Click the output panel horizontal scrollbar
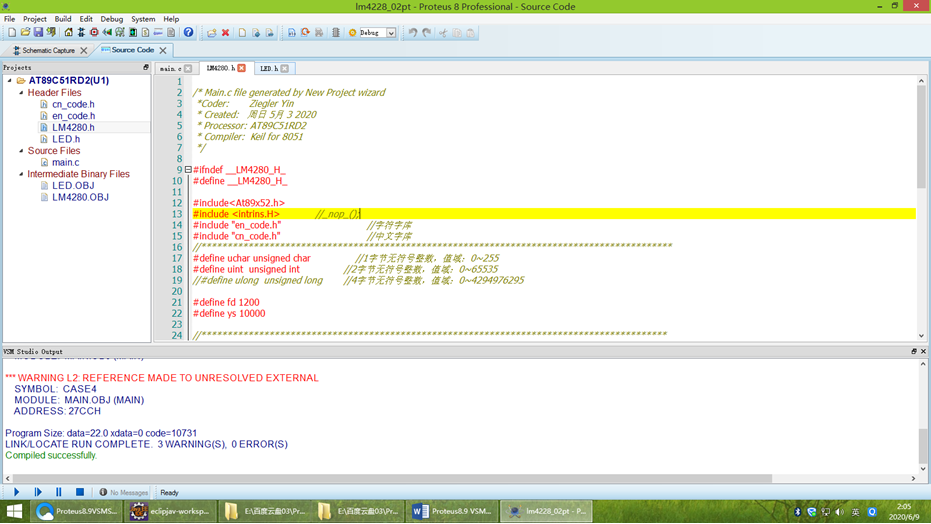 coord(392,478)
